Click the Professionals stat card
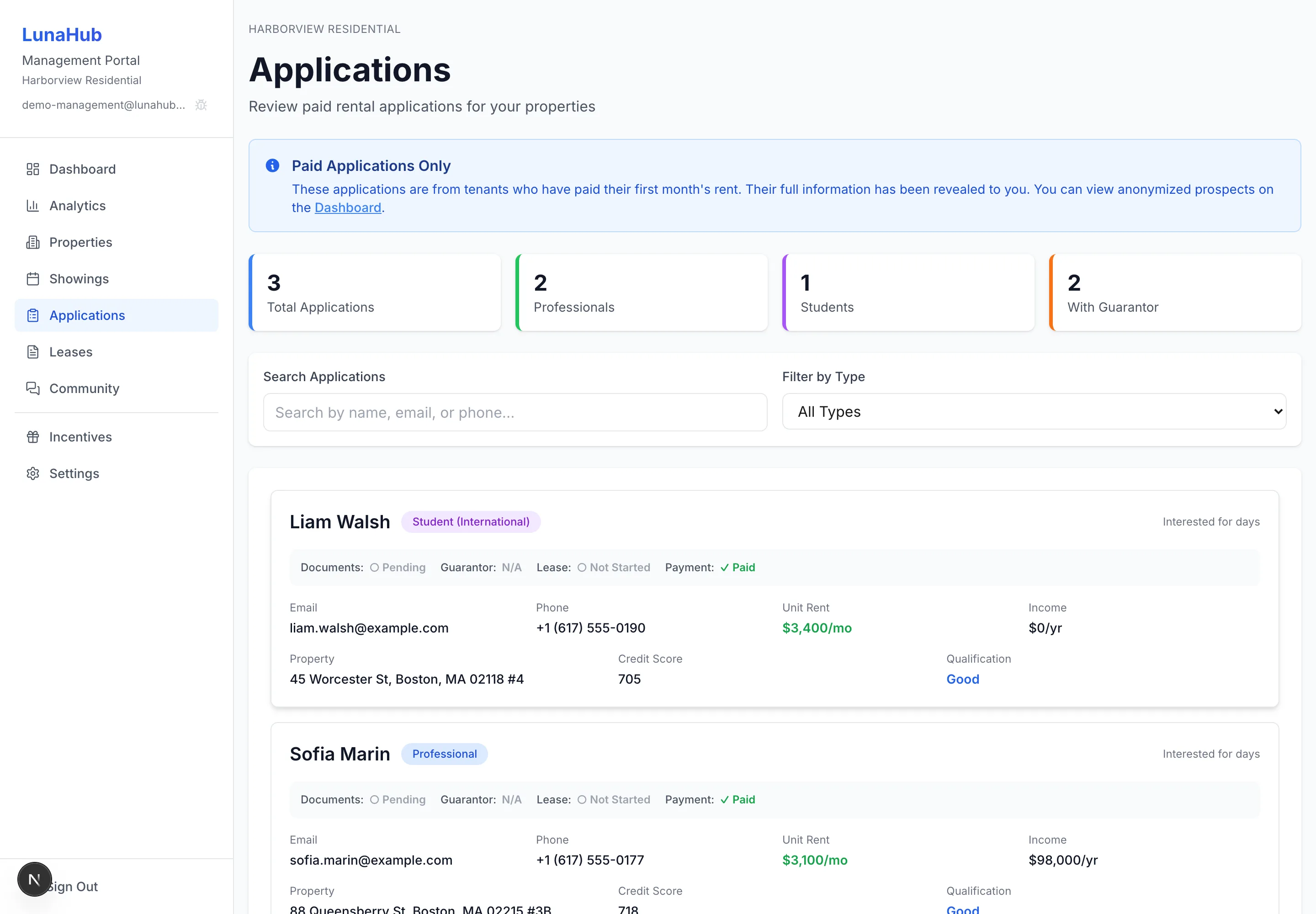1316x914 pixels. 642,292
